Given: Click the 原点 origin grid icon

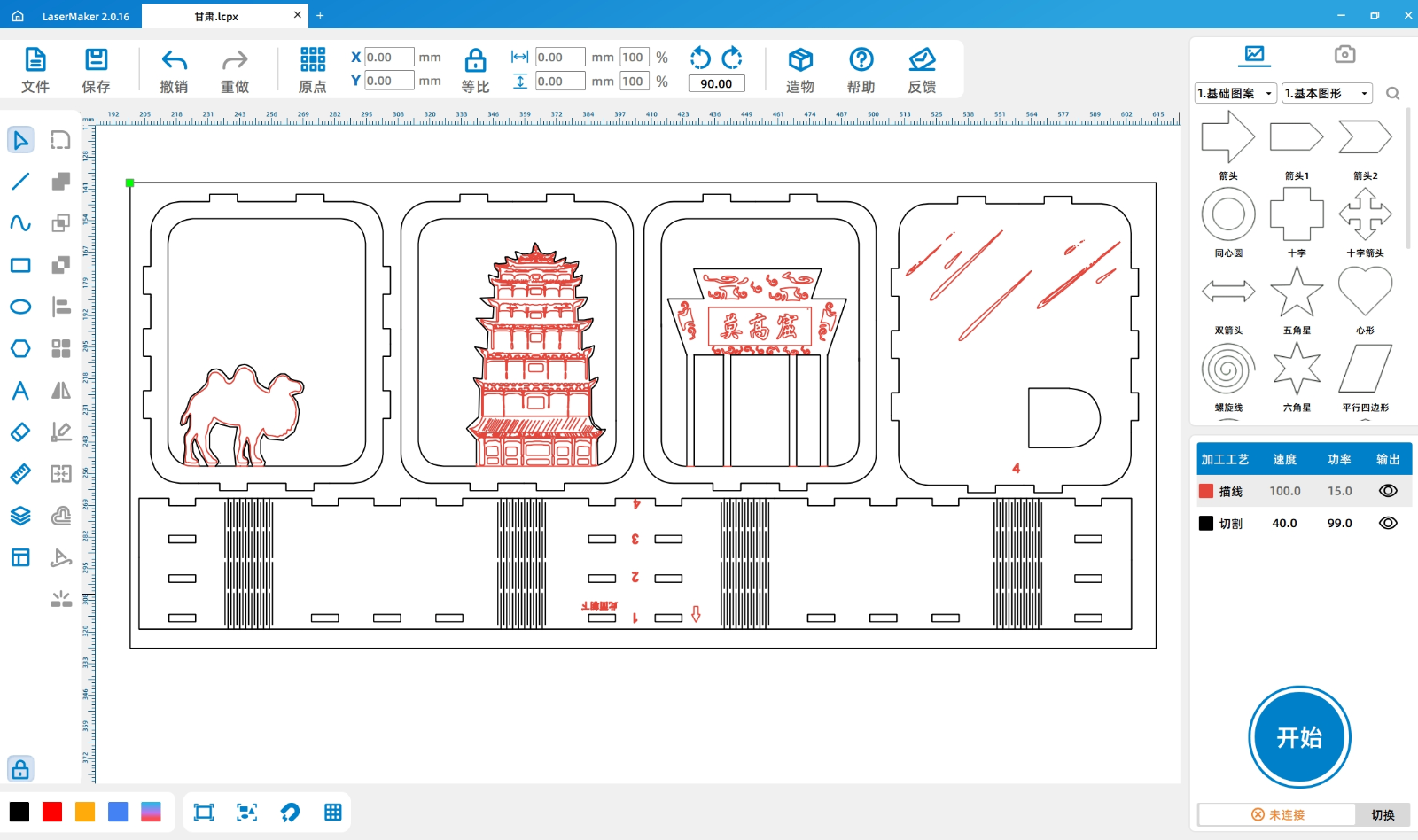Looking at the screenshot, I should 313,60.
